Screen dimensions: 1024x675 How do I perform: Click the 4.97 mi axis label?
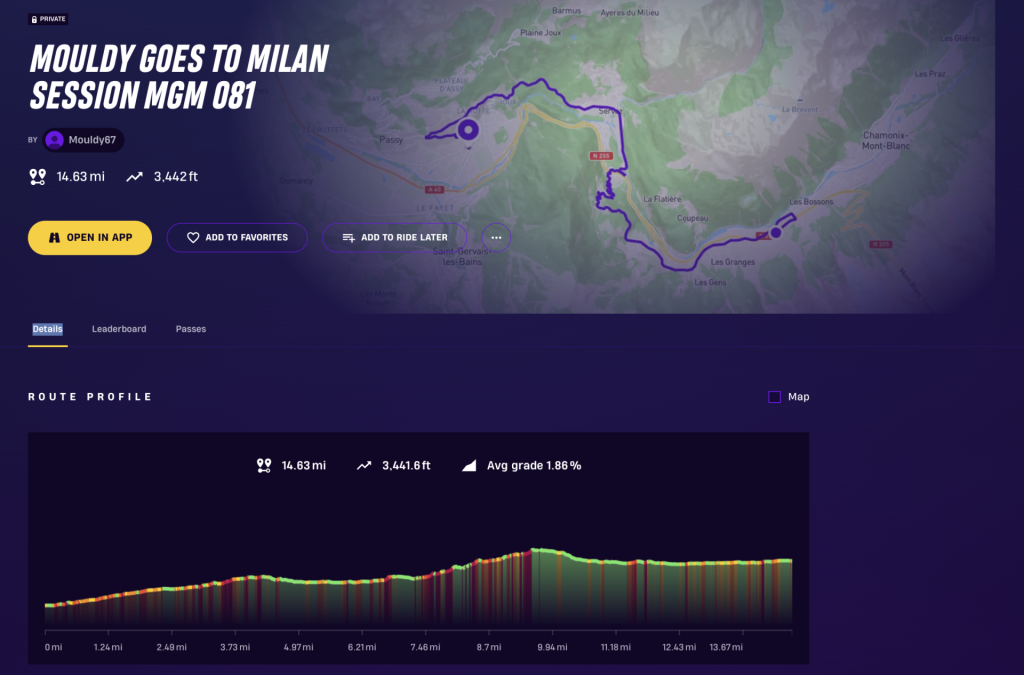click(x=298, y=647)
